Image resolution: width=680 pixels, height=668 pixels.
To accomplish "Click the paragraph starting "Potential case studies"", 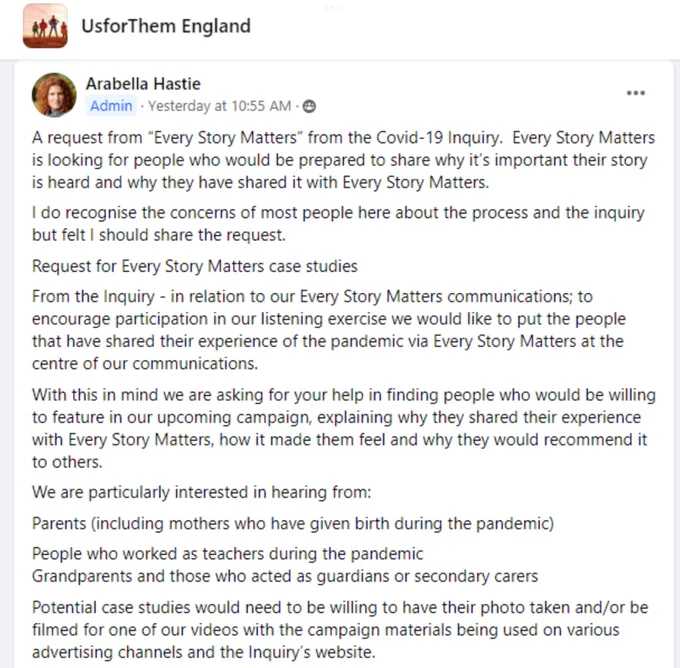I will click(x=340, y=630).
